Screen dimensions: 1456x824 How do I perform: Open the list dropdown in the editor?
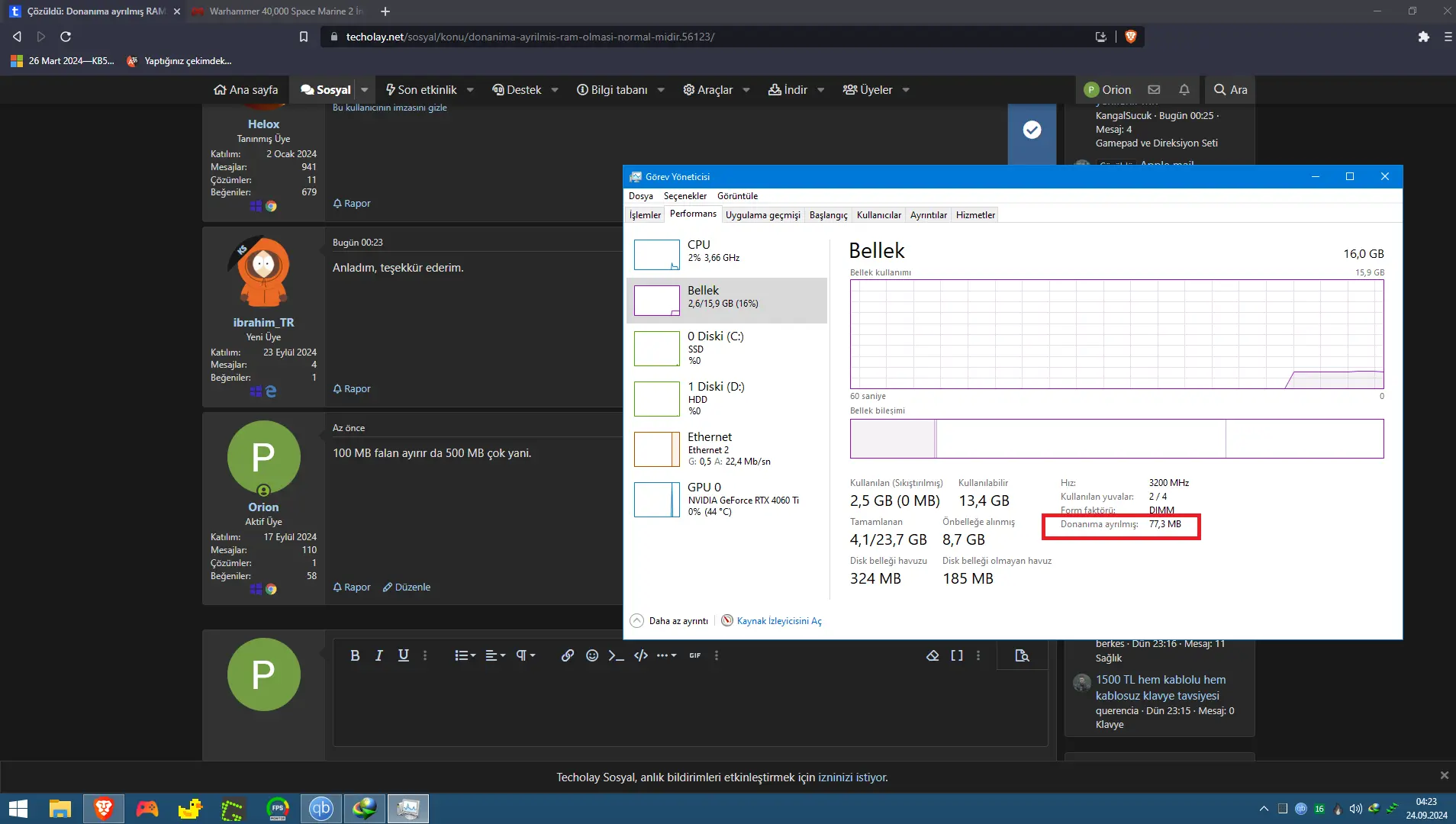tap(465, 655)
